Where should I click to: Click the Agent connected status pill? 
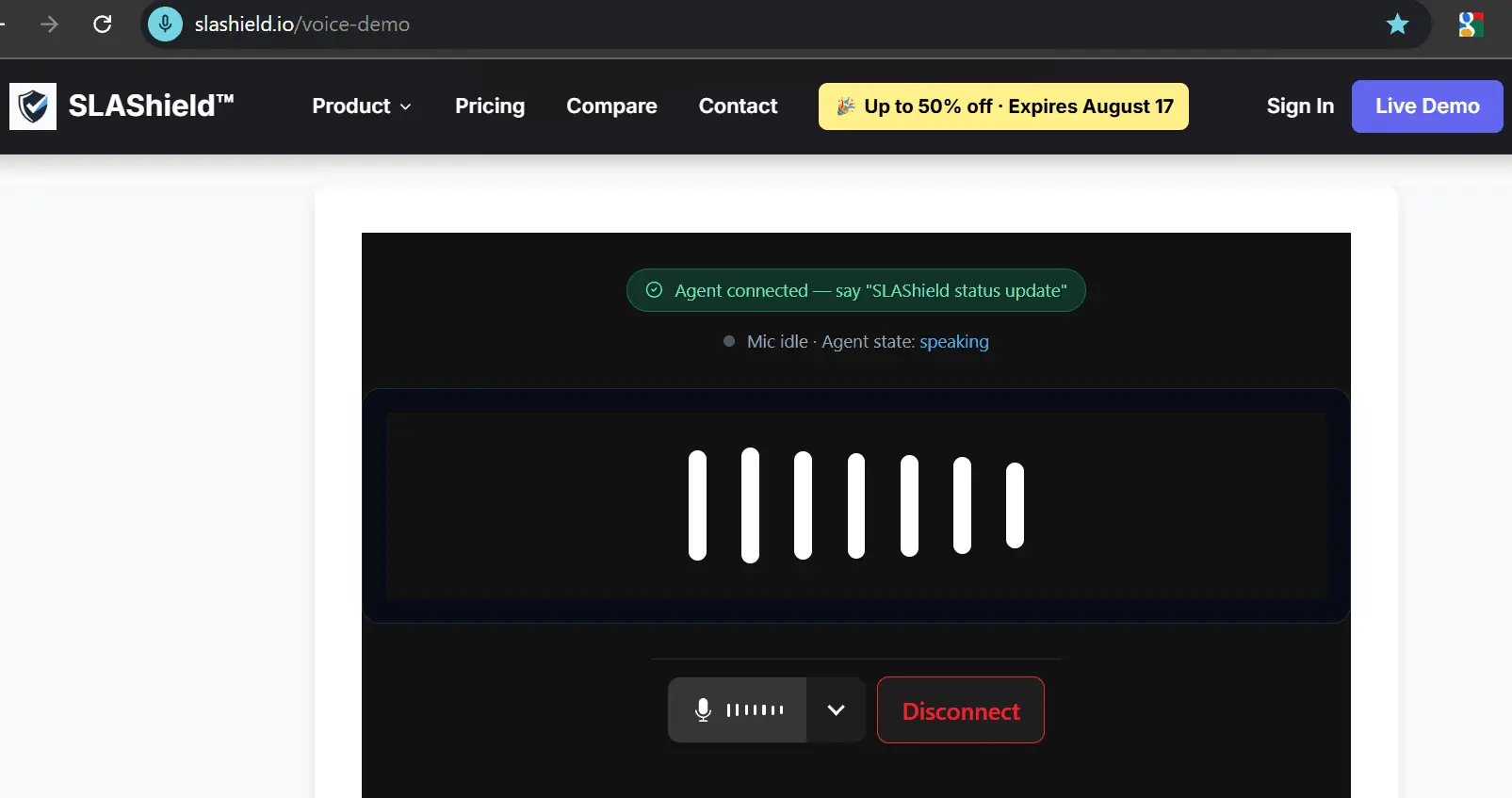(x=856, y=290)
